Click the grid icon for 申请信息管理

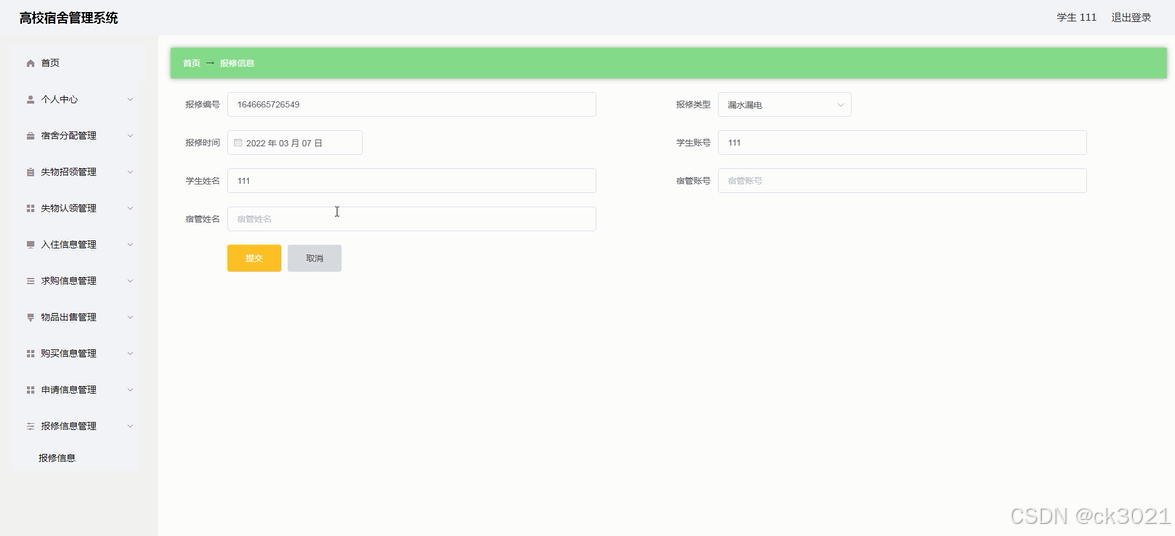pos(30,390)
